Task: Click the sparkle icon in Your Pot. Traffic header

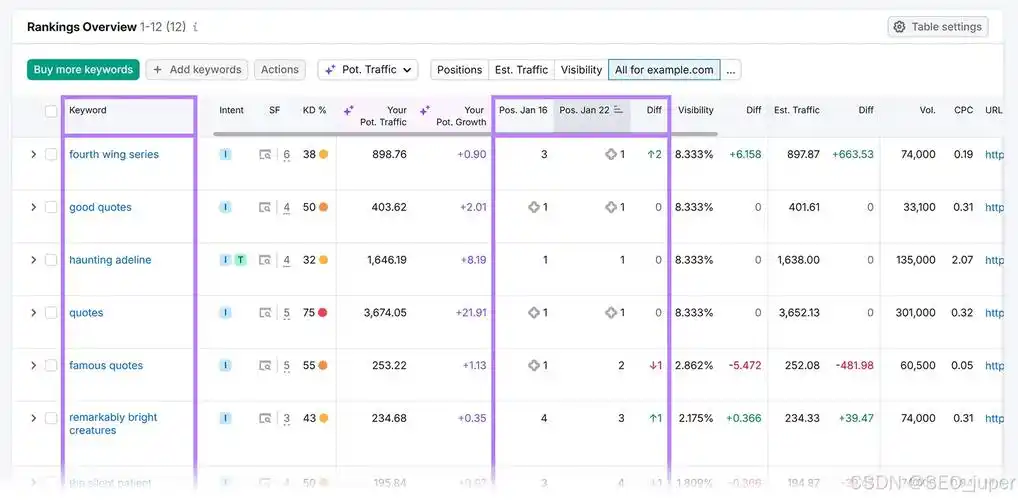Action: coord(349,110)
